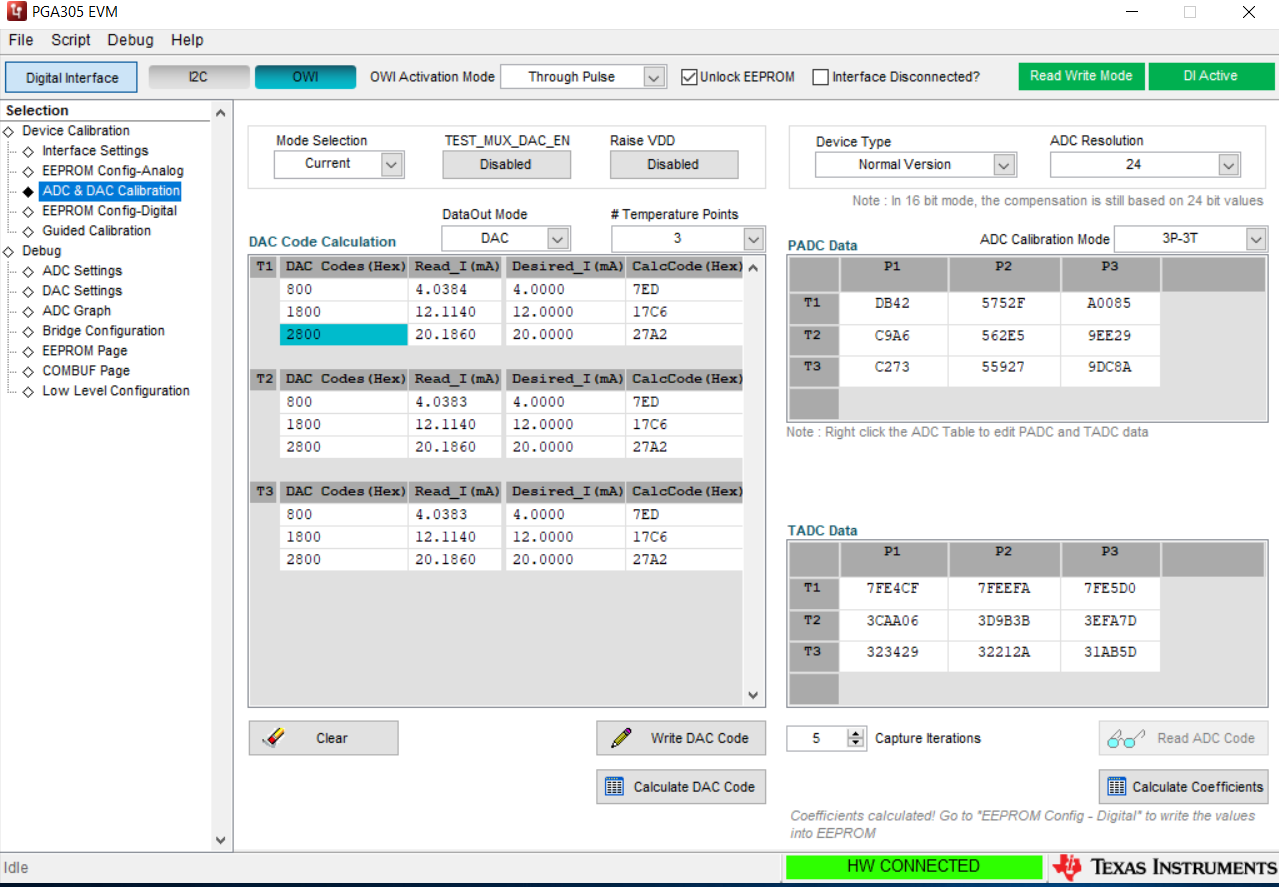Click the PGA305 EVM title bar app icon
Image resolution: width=1279 pixels, height=887 pixels.
(16, 12)
